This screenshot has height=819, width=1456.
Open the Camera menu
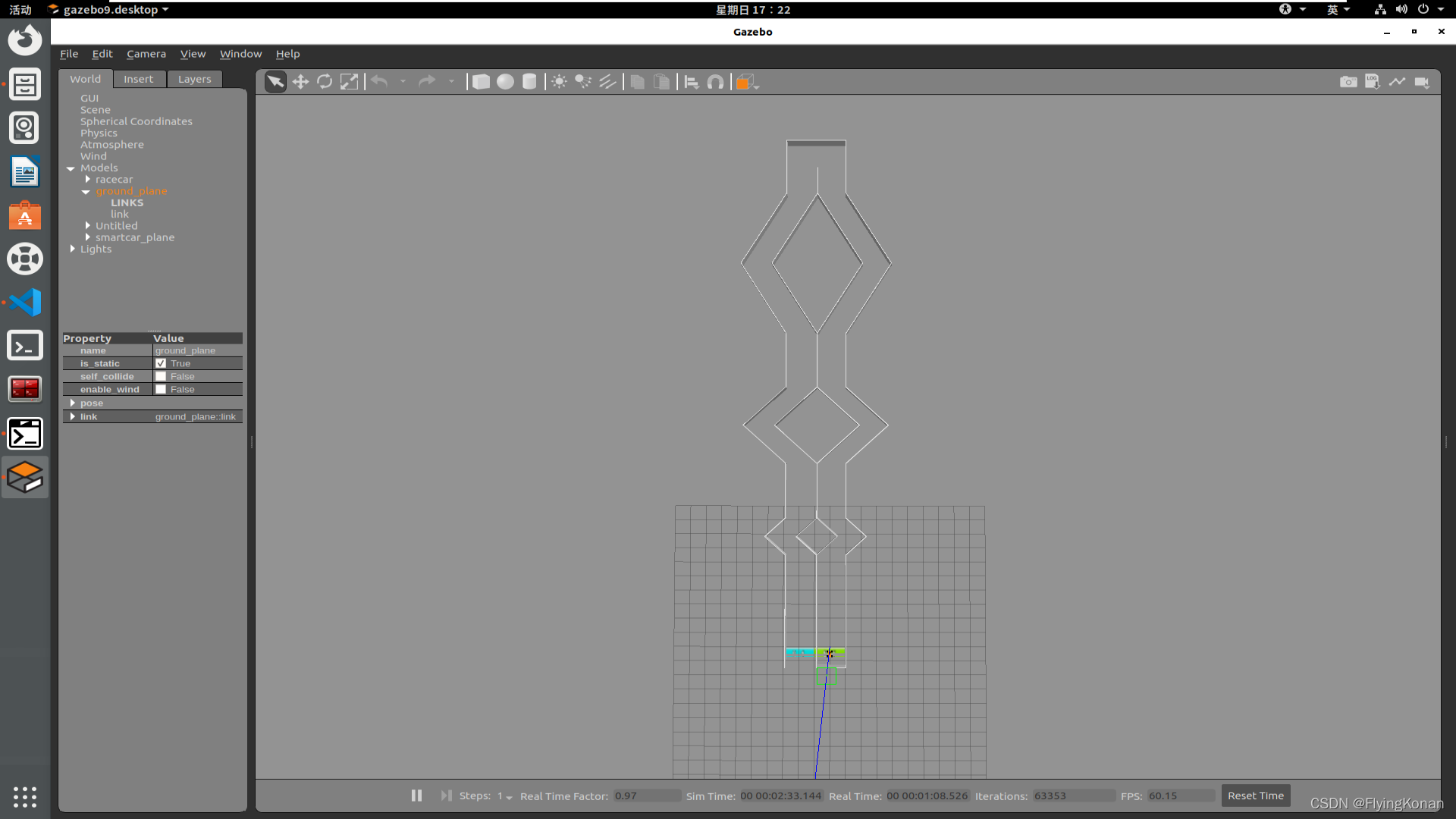146,54
